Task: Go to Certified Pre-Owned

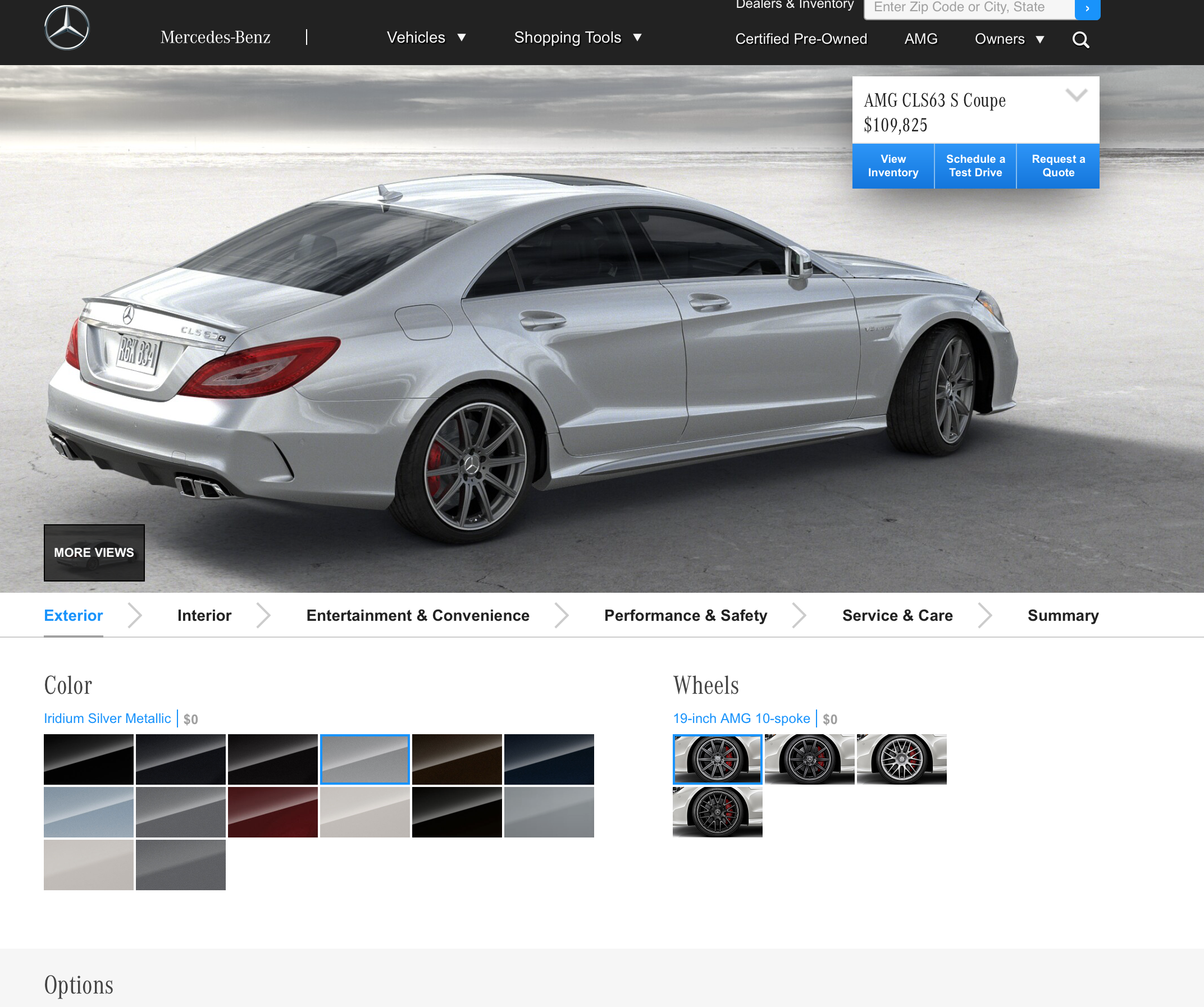Action: (x=801, y=39)
